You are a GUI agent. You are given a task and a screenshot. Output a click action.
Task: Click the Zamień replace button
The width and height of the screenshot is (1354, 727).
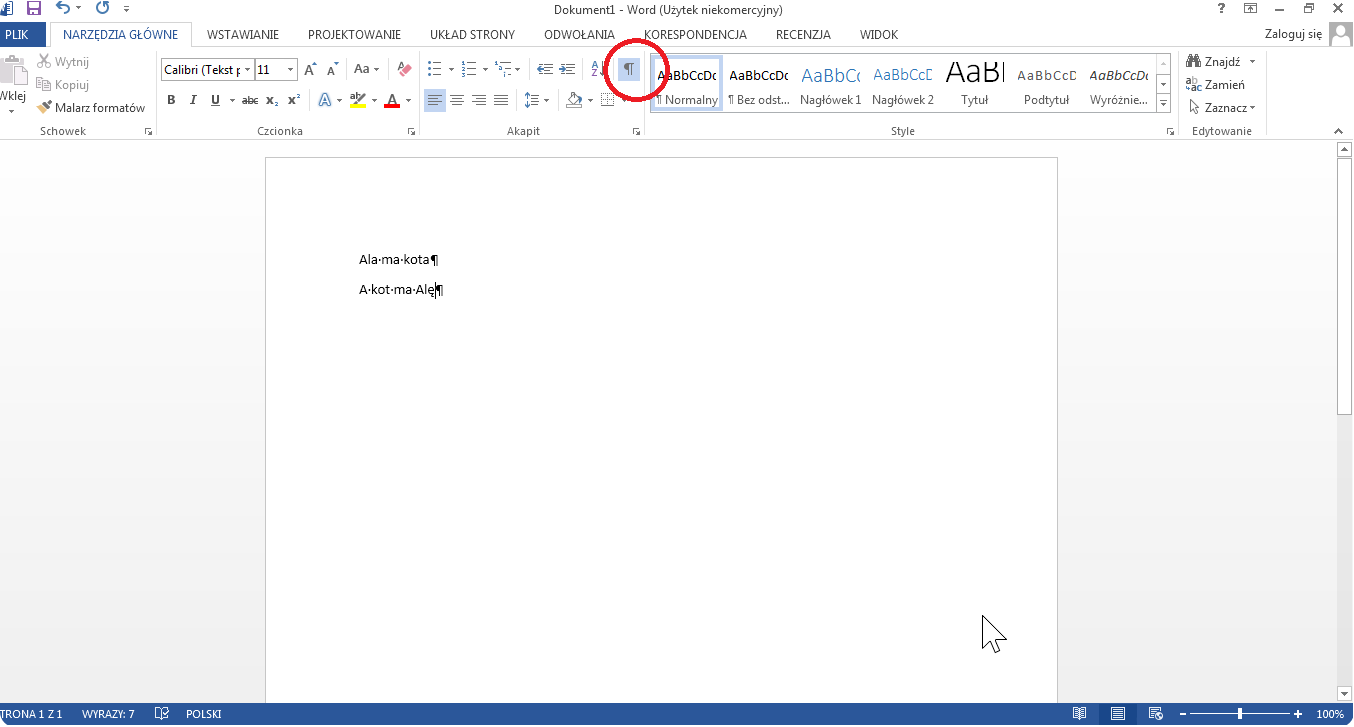[x=1216, y=85]
